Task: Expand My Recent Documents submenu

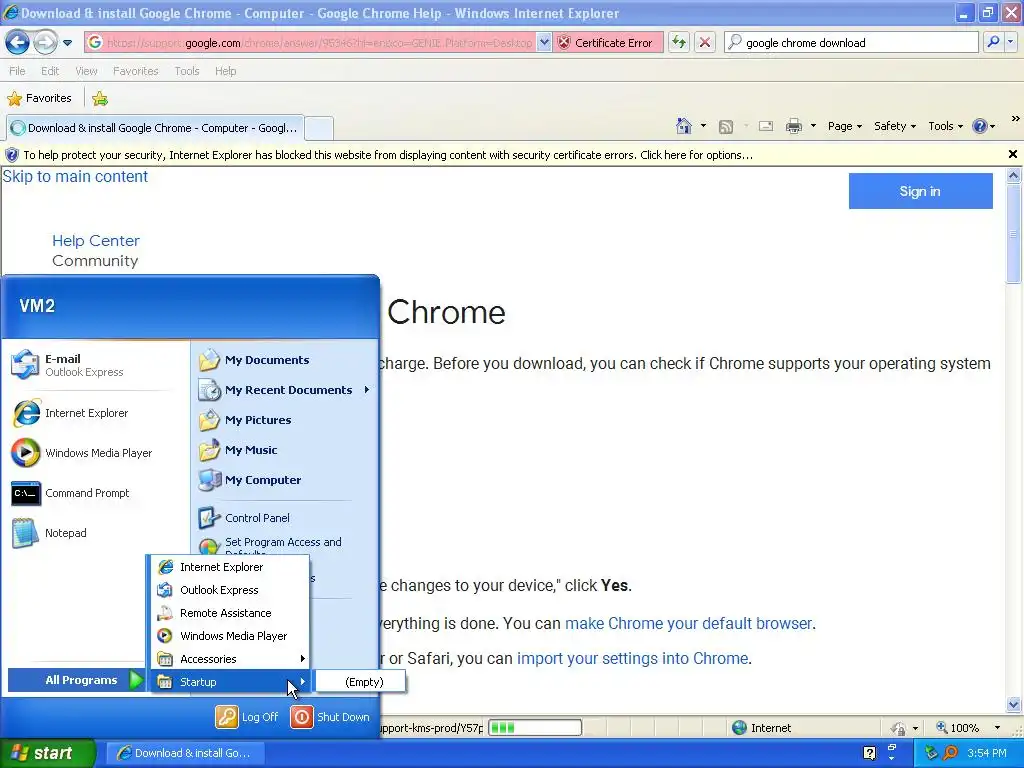Action: 285,390
